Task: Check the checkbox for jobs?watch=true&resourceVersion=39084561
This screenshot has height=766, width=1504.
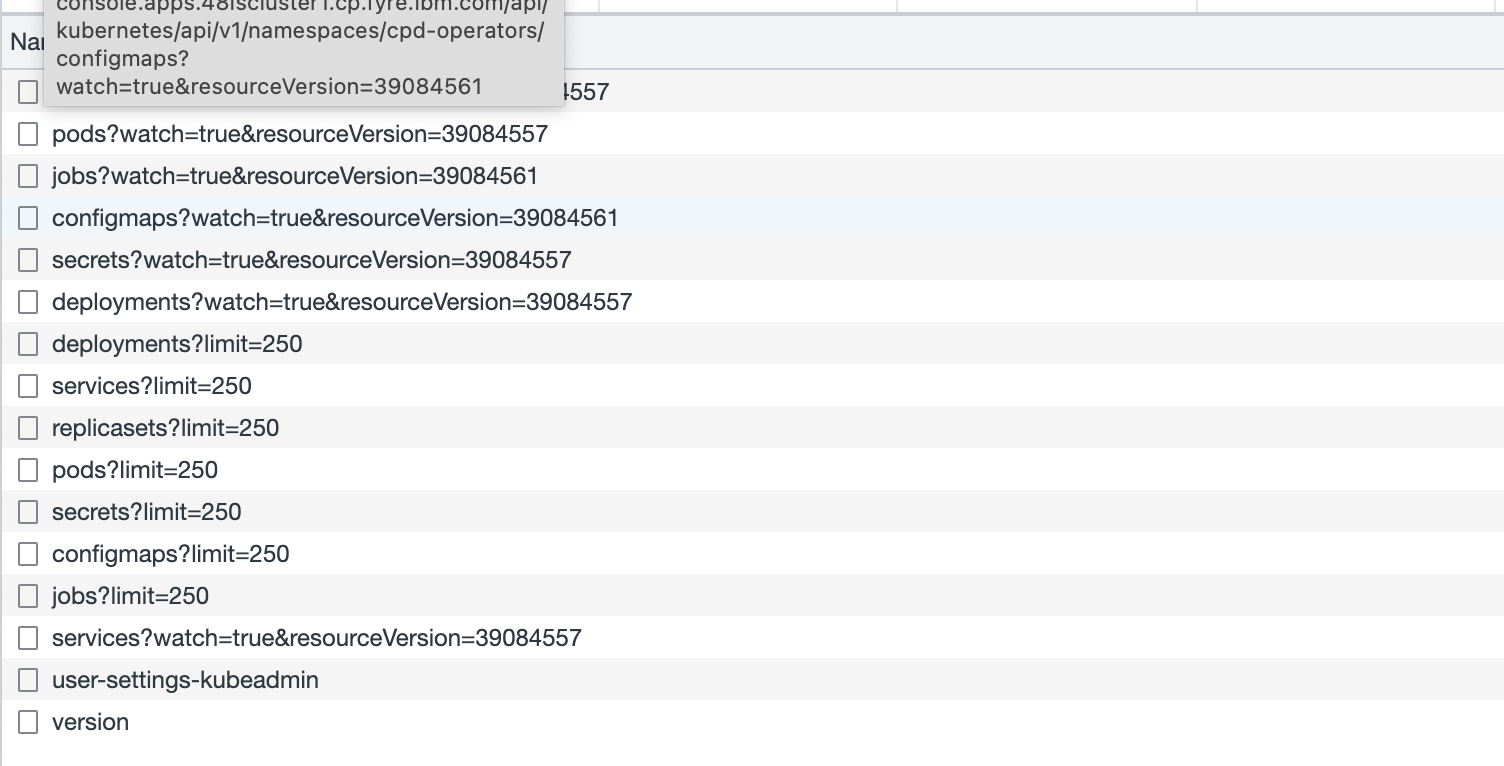Action: click(27, 175)
